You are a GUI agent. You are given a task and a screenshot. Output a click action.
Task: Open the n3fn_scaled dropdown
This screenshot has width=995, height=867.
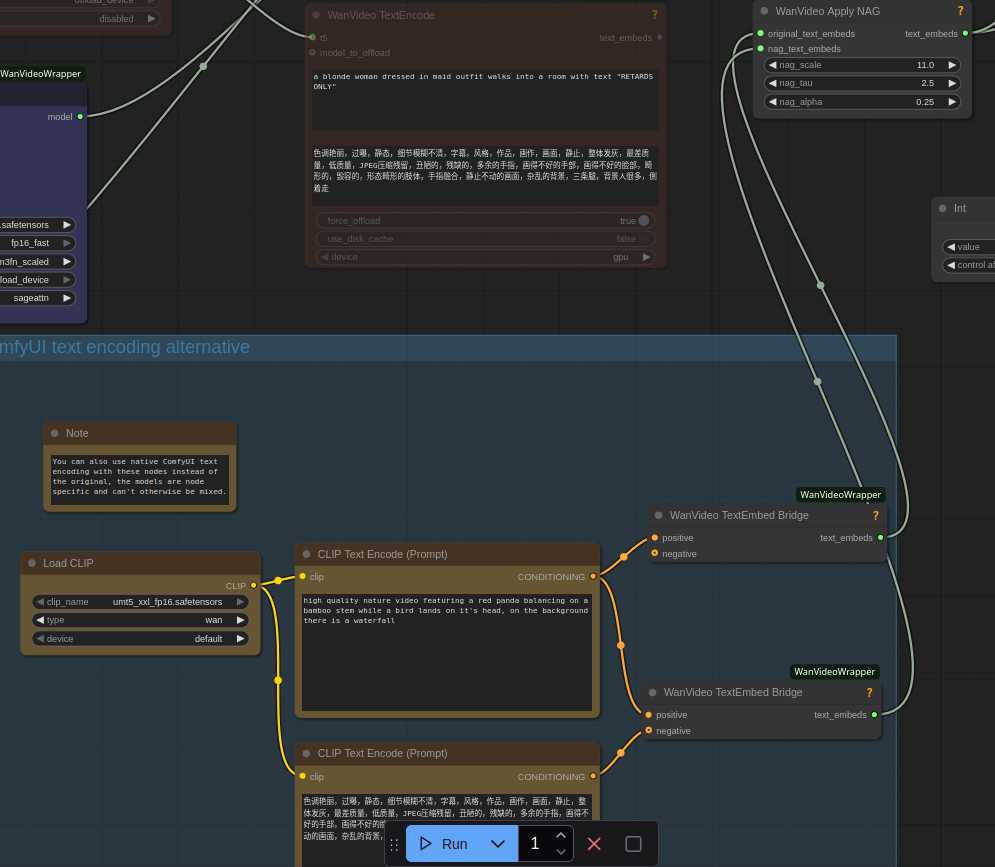click(37, 261)
